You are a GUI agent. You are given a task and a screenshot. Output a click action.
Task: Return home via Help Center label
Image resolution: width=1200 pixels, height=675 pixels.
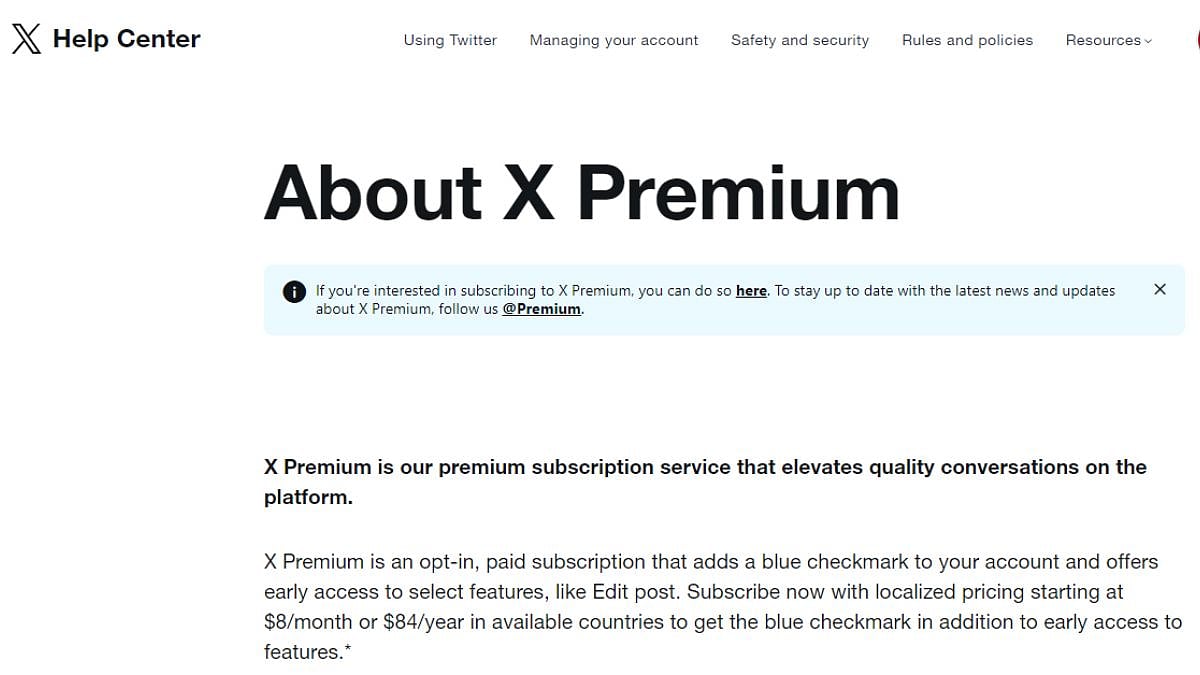(128, 38)
